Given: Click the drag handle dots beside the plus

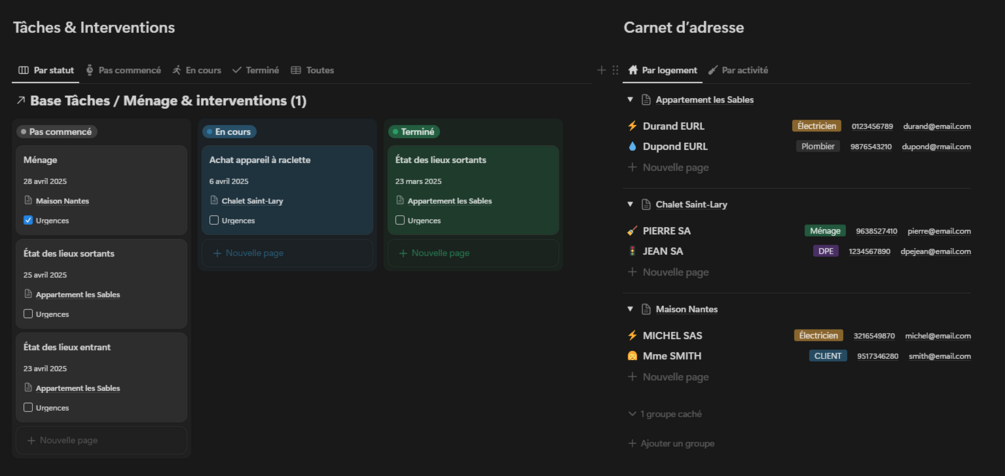Looking at the screenshot, I should (x=615, y=70).
